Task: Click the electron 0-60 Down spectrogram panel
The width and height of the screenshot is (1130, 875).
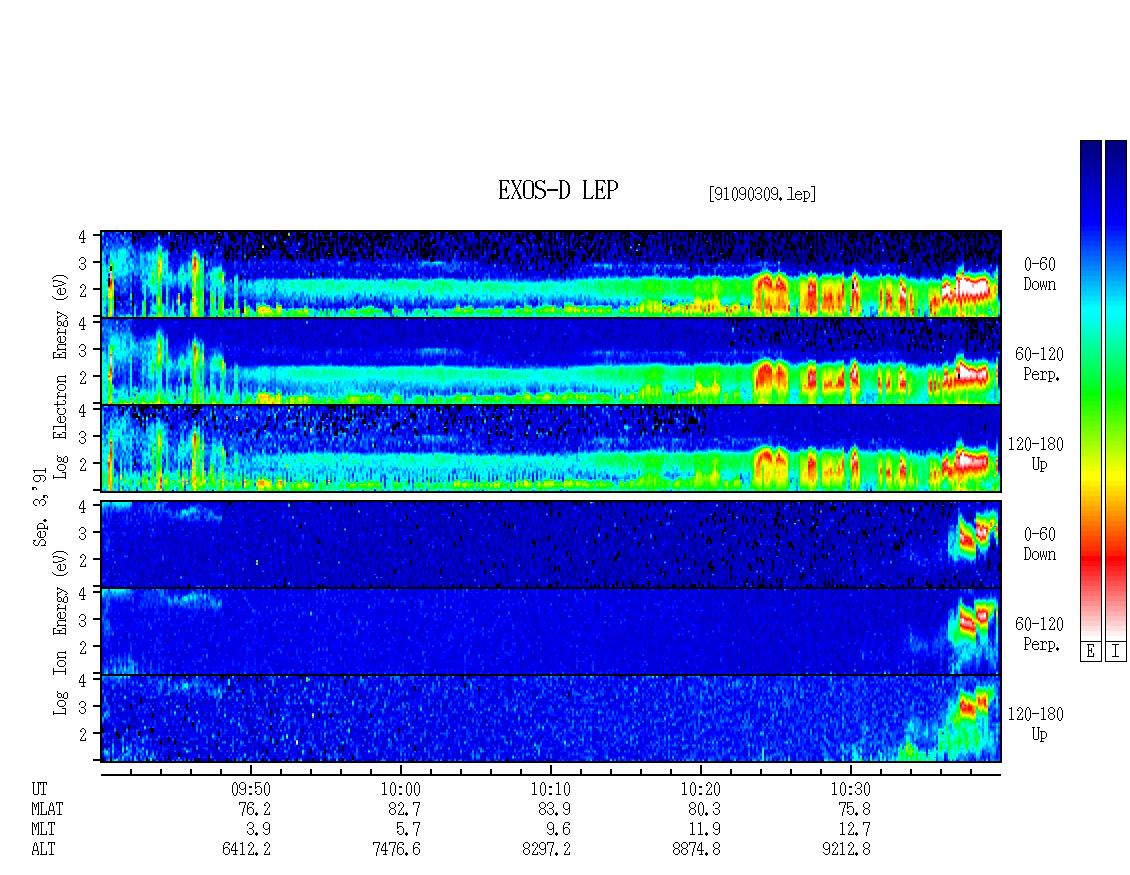Action: pyautogui.click(x=551, y=274)
